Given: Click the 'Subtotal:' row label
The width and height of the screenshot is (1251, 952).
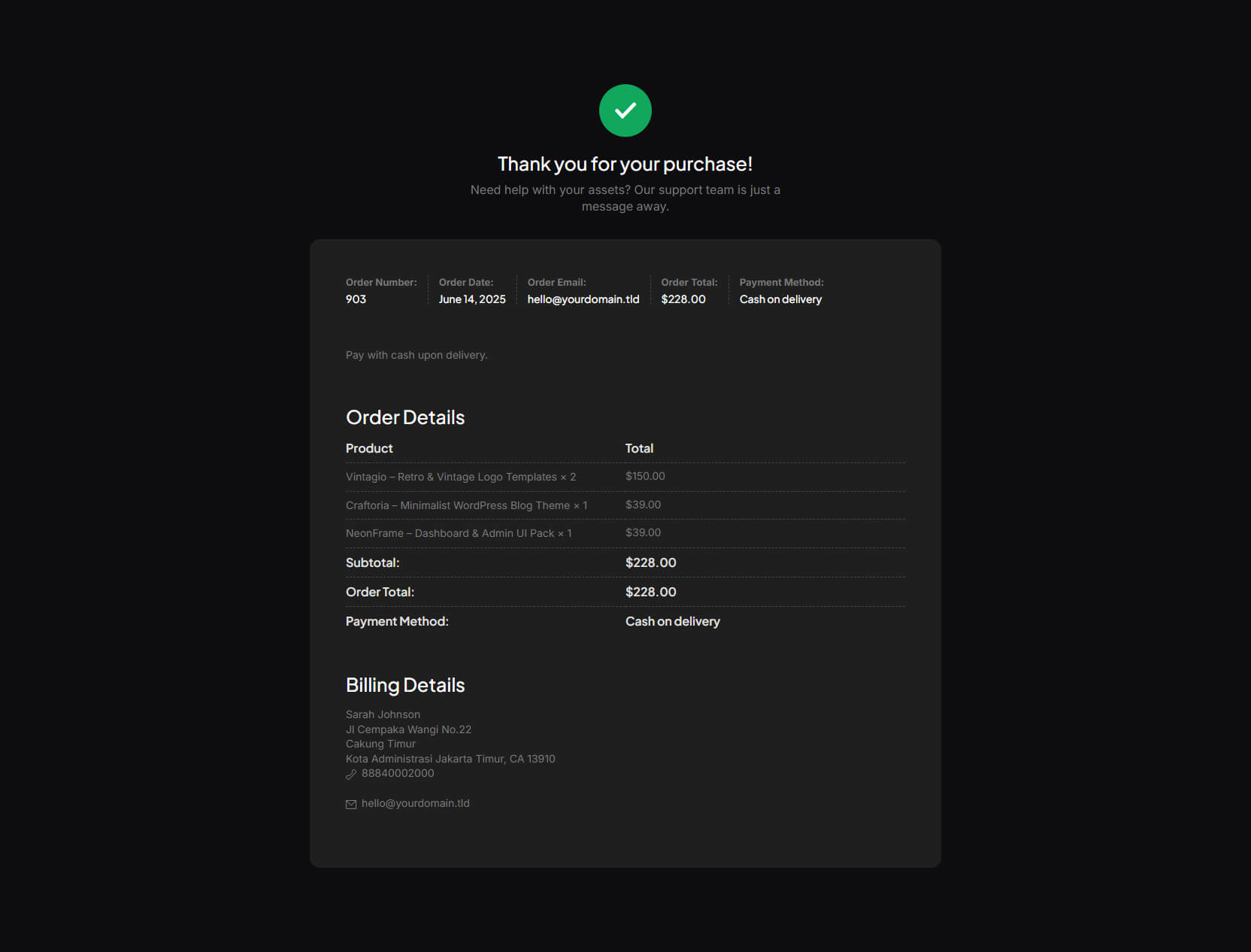Looking at the screenshot, I should point(373,562).
